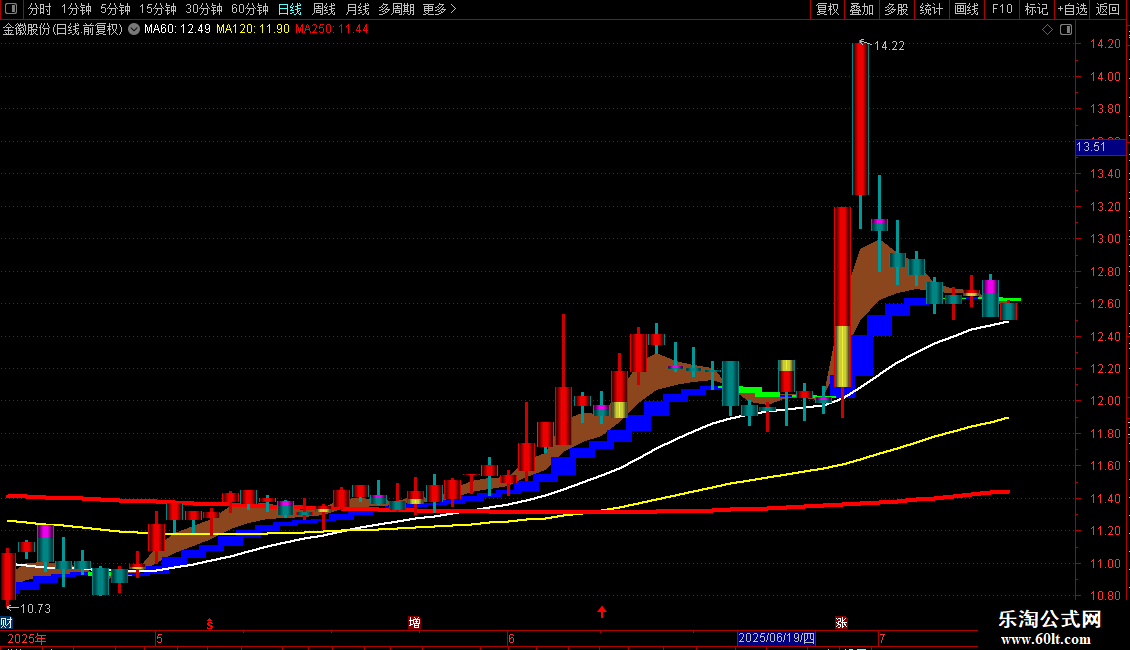Open the 复权 price adjustment menu
The height and width of the screenshot is (650, 1130).
coord(827,9)
